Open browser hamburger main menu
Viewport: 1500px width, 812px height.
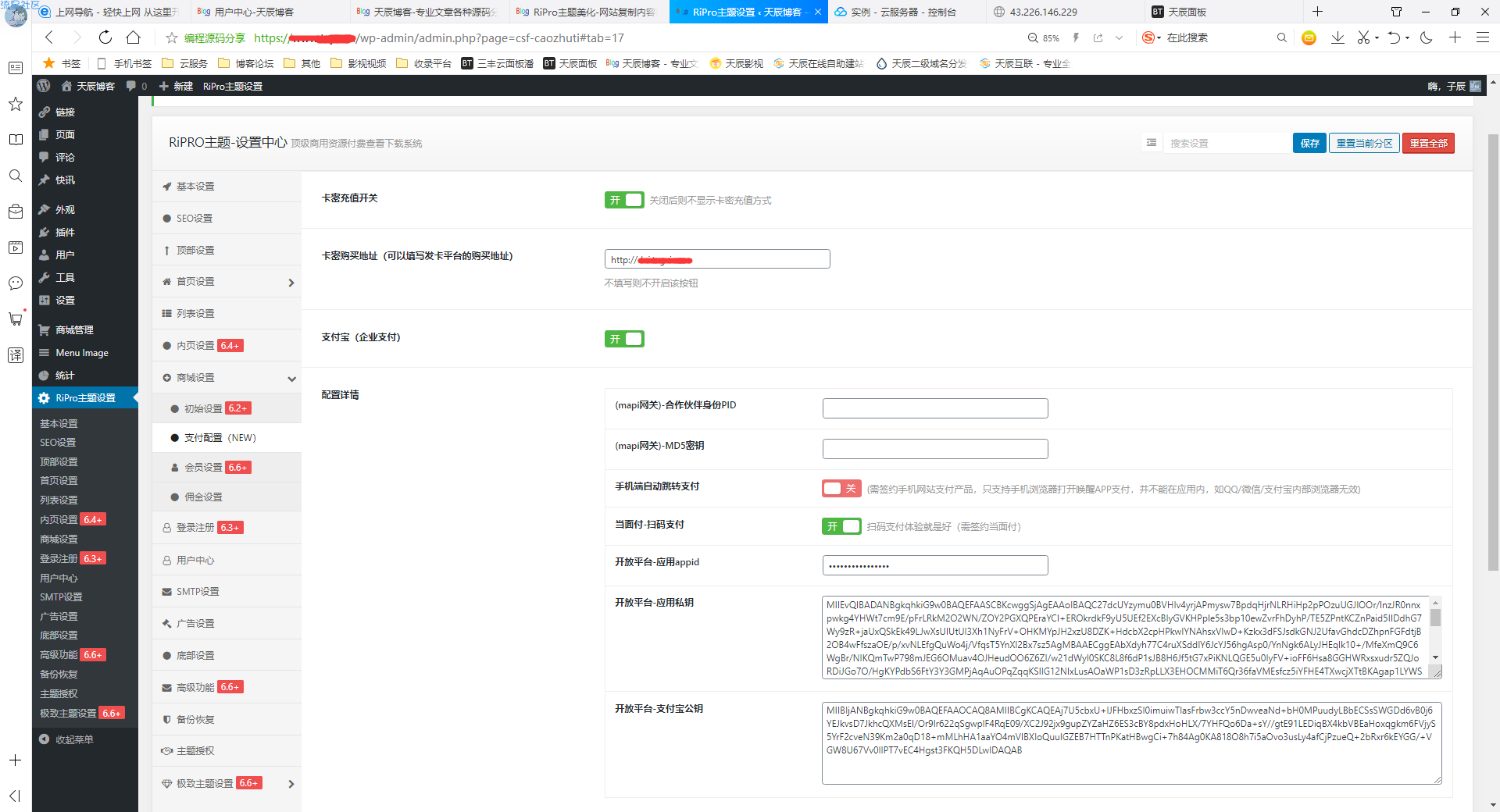(1482, 37)
